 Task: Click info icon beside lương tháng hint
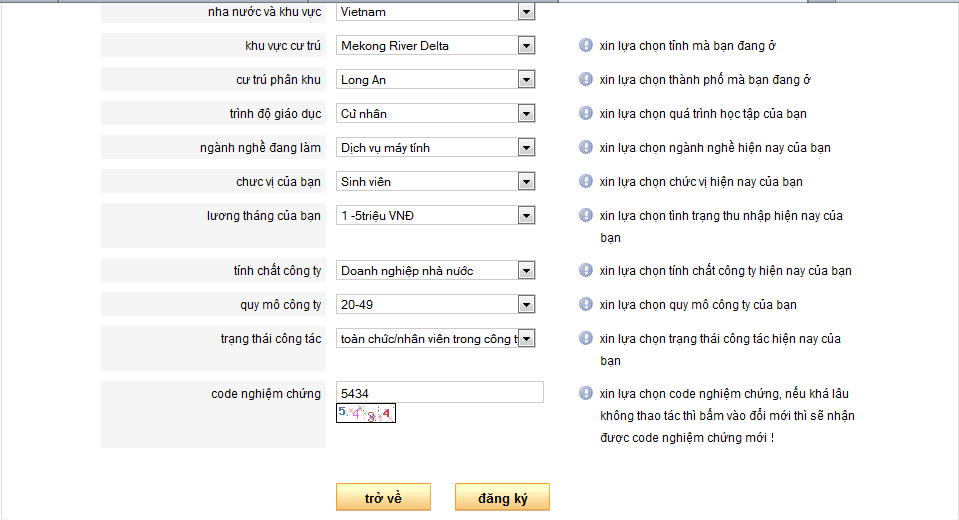(586, 215)
